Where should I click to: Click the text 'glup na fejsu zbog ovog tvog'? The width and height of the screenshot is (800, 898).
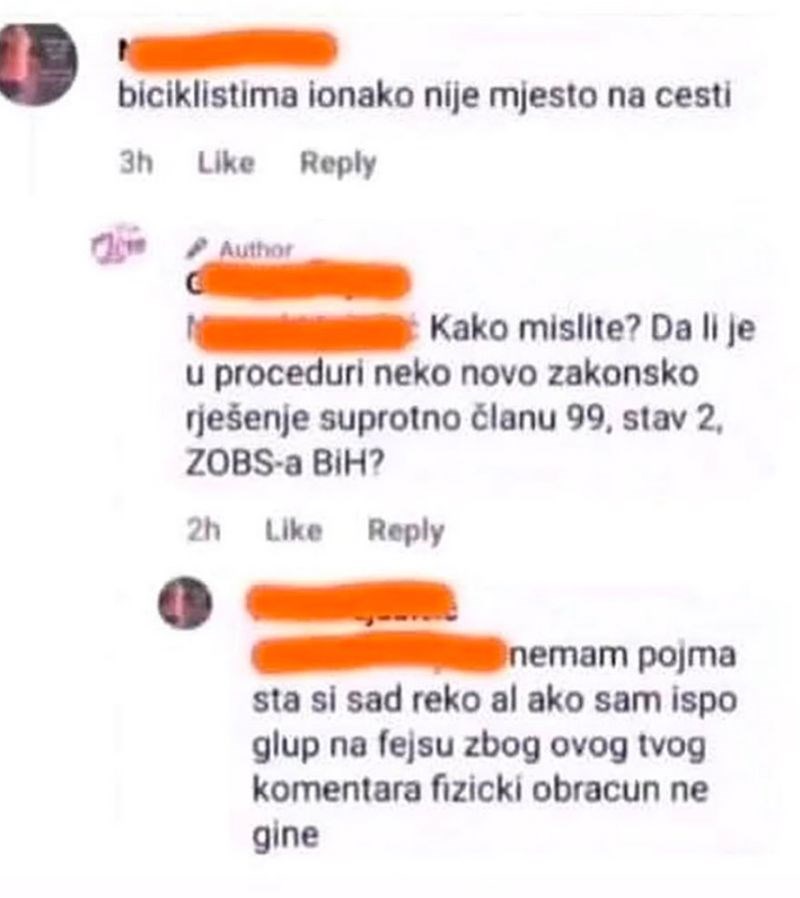[479, 746]
